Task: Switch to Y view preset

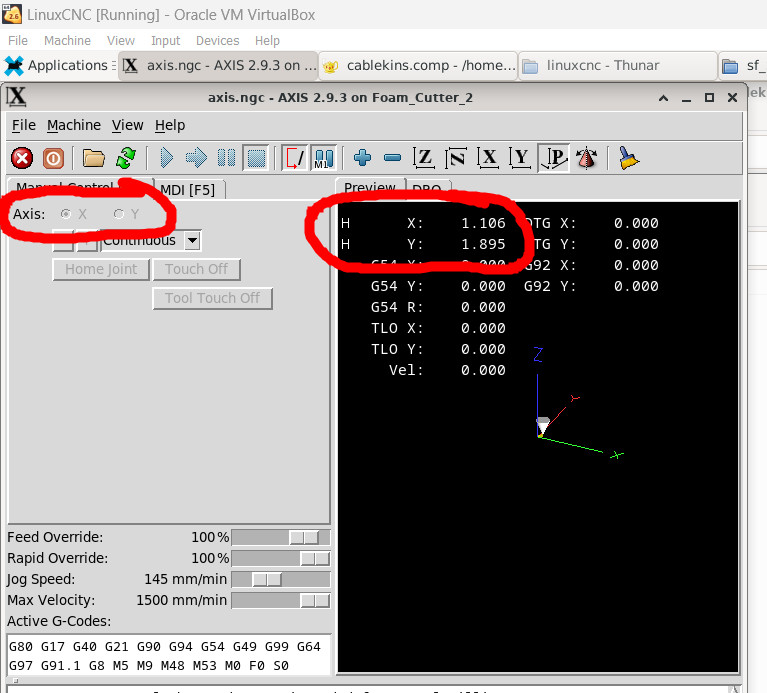Action: 520,157
